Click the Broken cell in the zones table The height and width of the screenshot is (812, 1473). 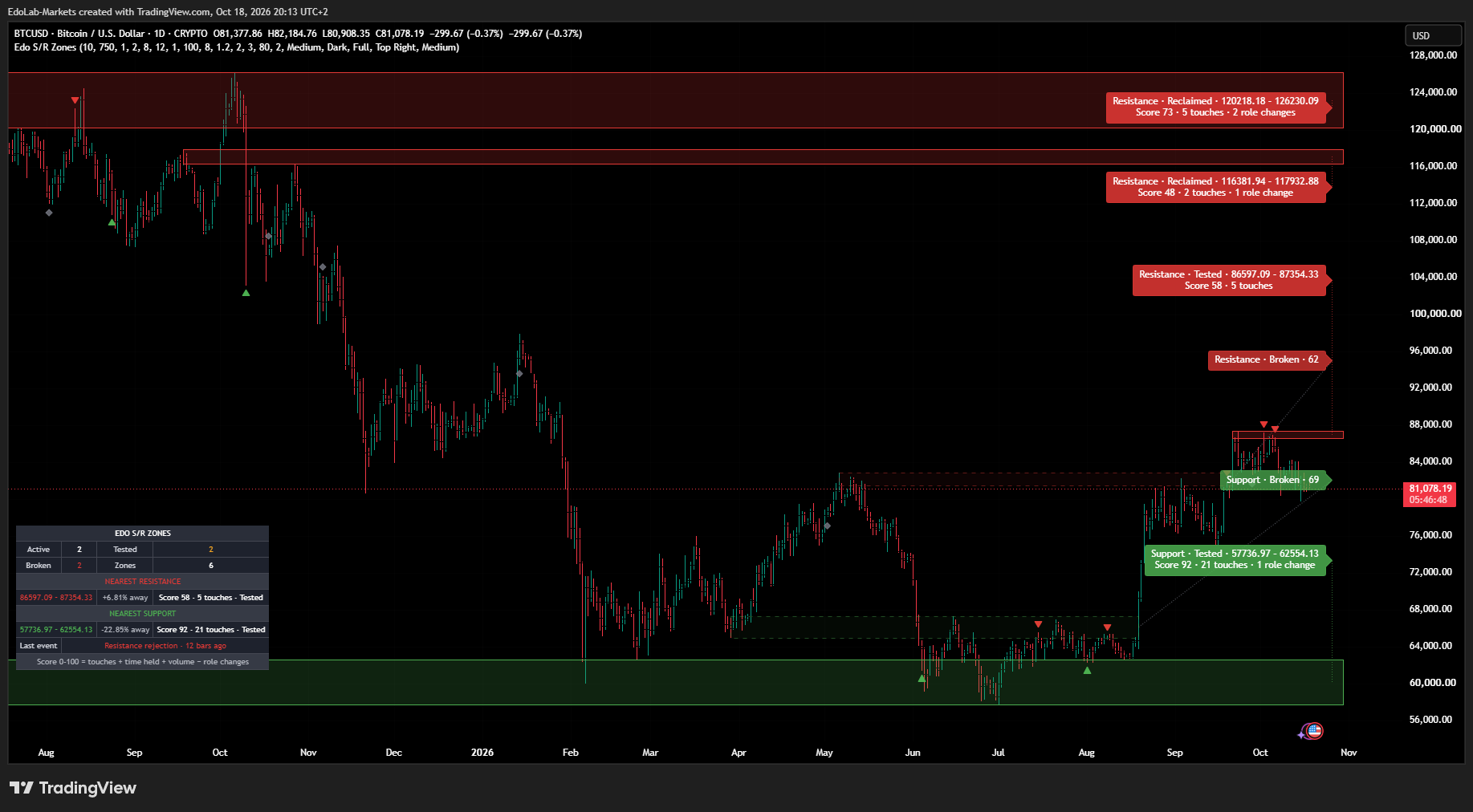click(x=39, y=566)
